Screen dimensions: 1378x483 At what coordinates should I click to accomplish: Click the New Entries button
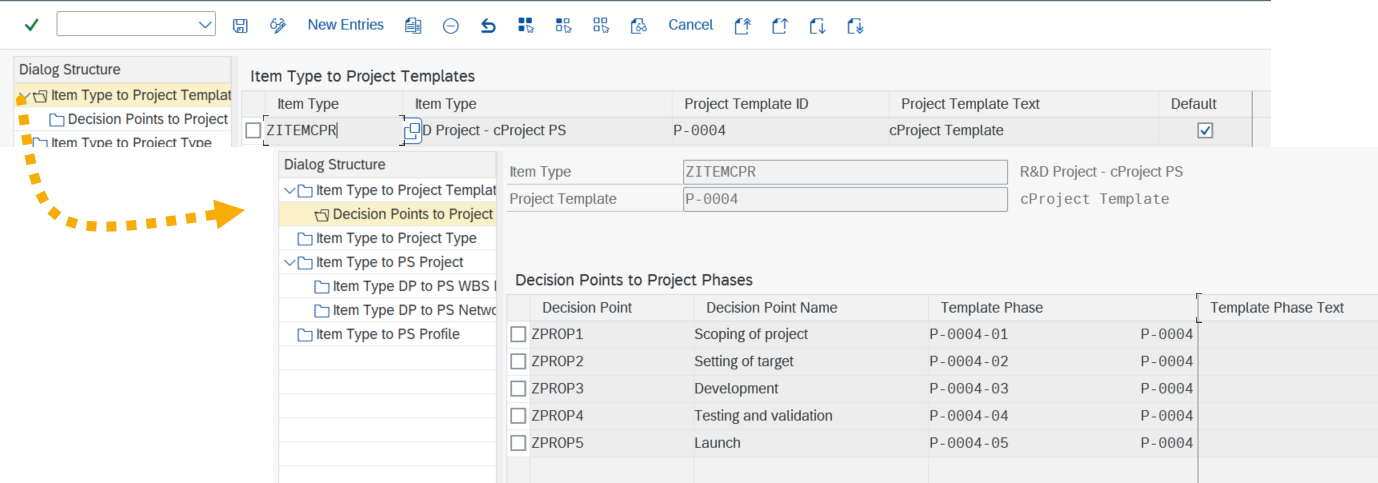pyautogui.click(x=345, y=25)
